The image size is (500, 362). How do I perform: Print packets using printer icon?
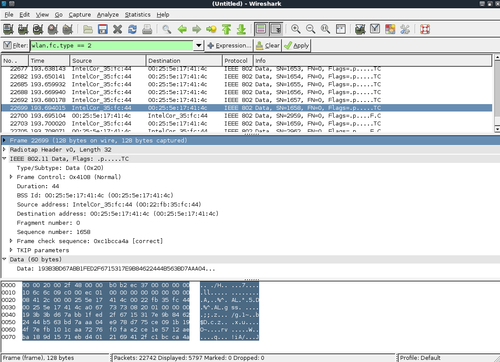[x=147, y=29]
